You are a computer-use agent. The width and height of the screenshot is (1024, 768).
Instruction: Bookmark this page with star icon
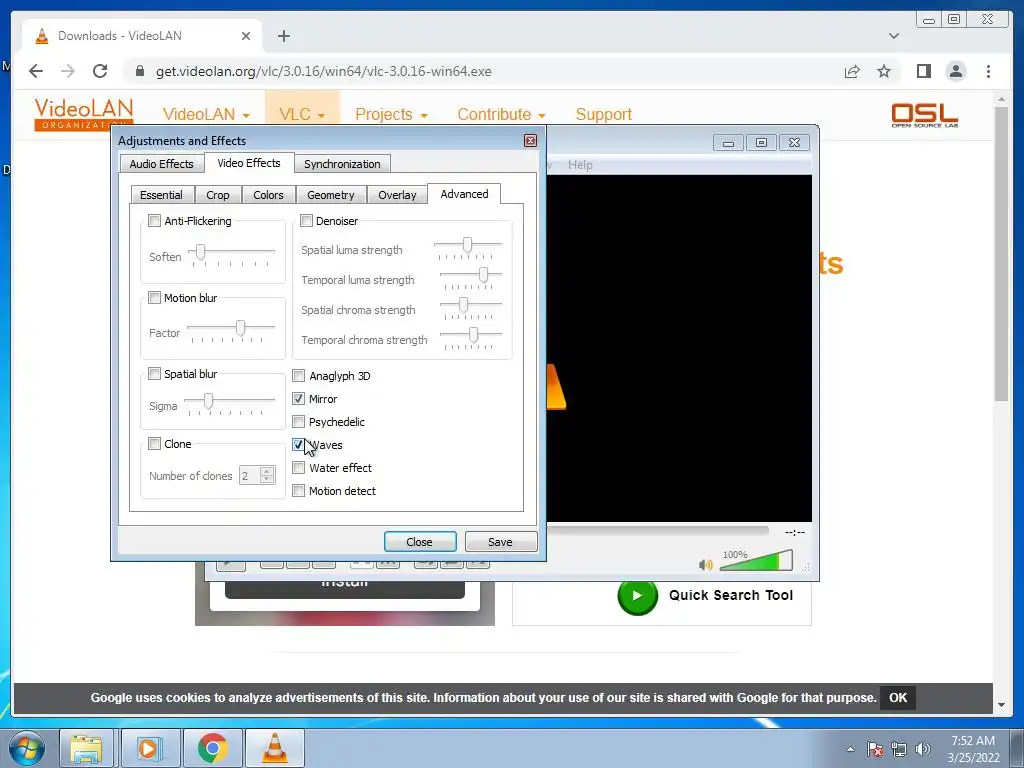(x=884, y=71)
